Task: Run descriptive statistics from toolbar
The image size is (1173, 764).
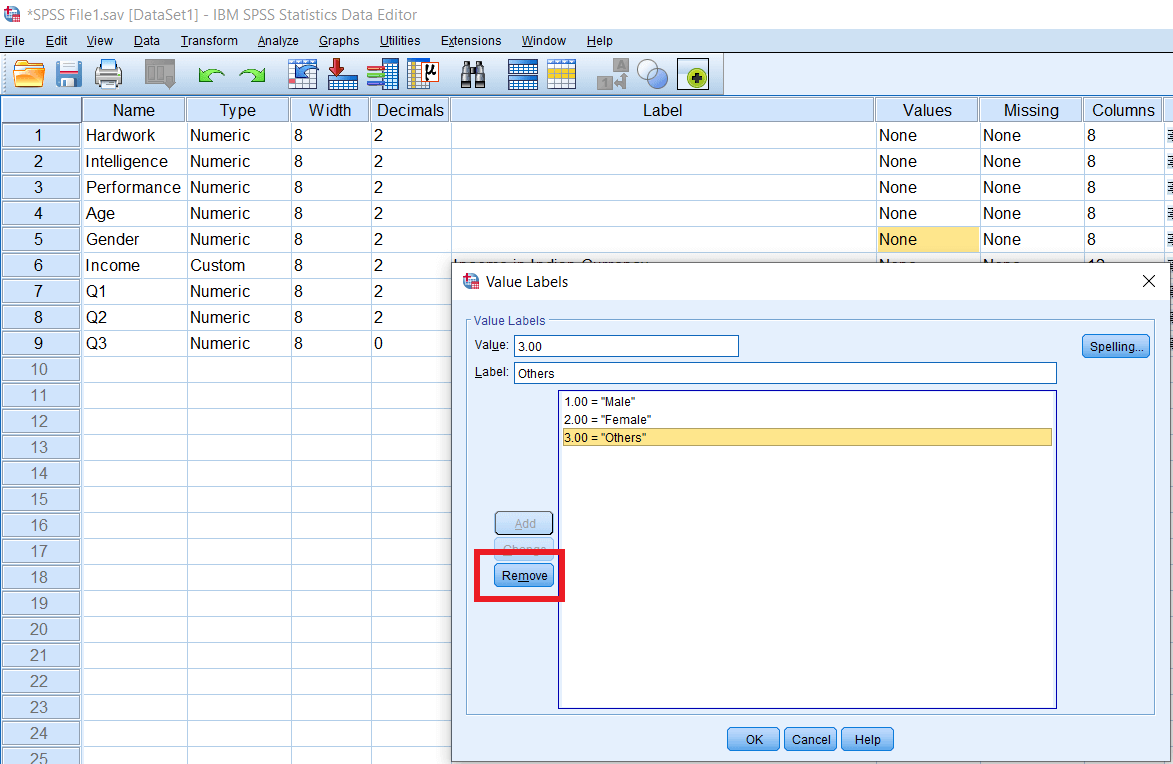Action: pos(421,74)
